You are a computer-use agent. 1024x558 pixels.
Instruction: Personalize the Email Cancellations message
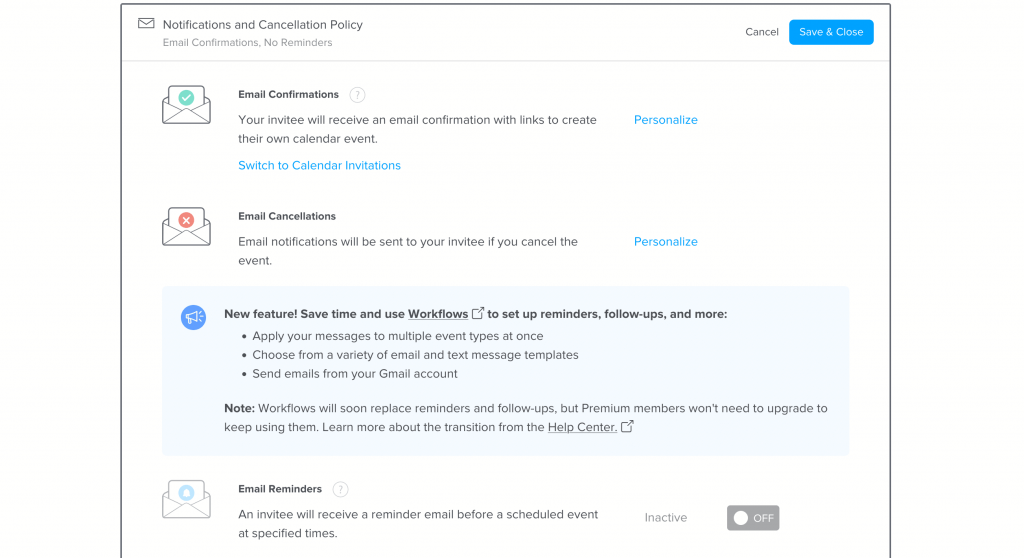pyautogui.click(x=665, y=242)
